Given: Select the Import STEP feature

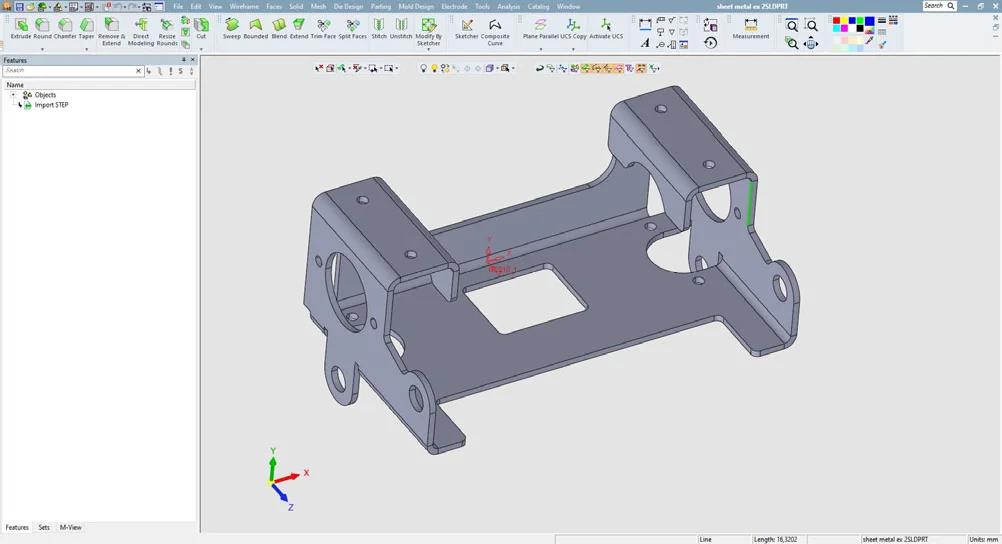Looking at the screenshot, I should [x=51, y=105].
